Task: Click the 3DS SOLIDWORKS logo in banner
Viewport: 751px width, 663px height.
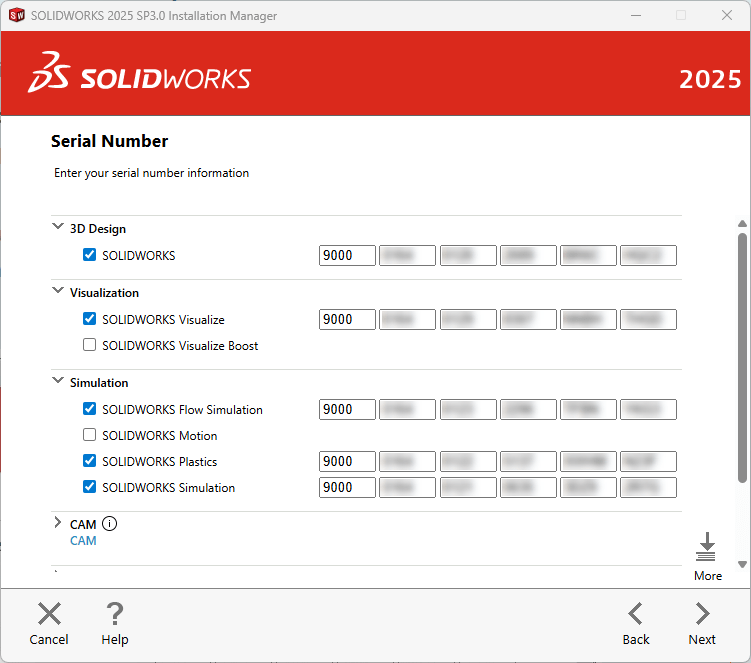Action: (x=139, y=73)
